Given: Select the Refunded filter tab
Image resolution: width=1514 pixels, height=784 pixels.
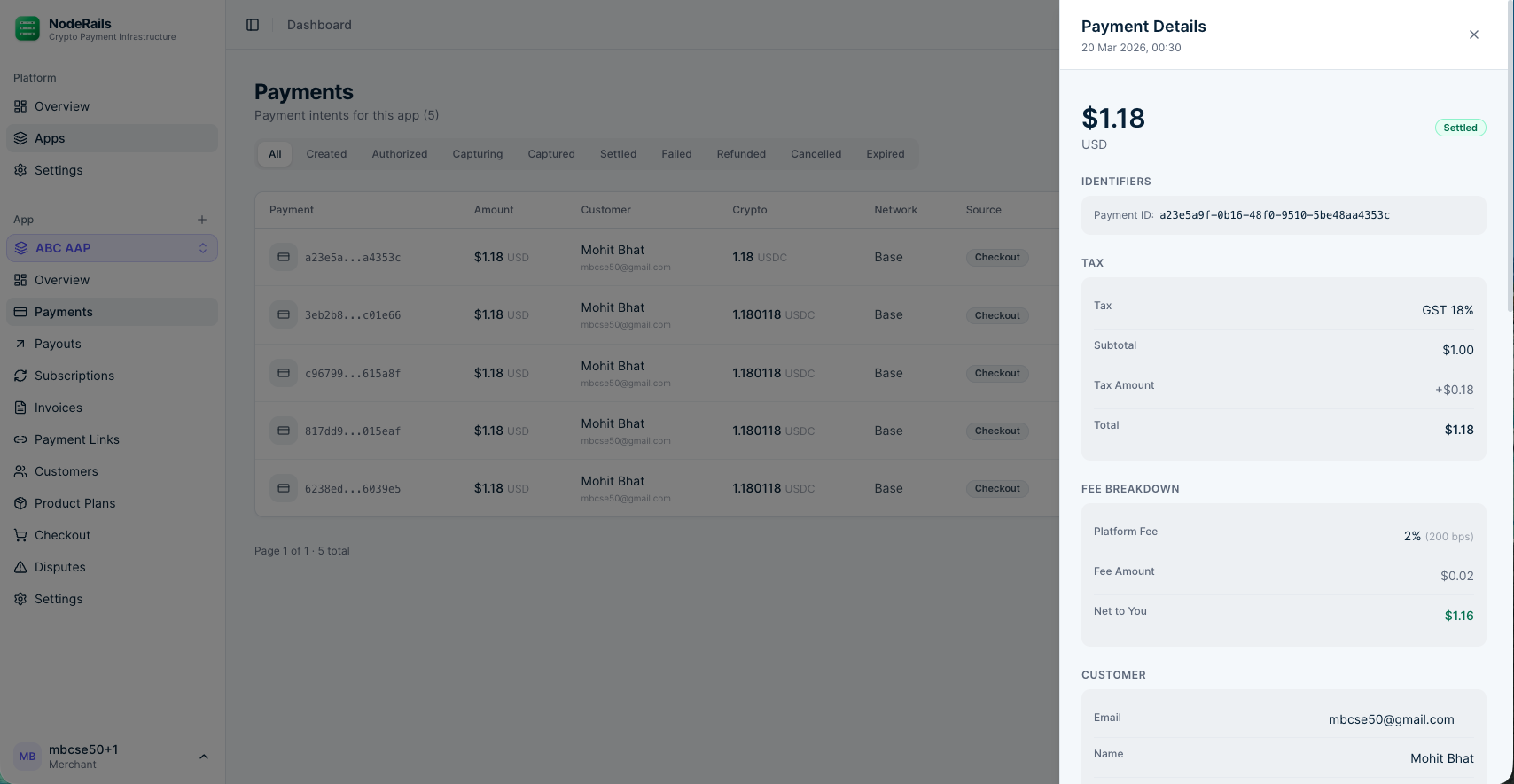Looking at the screenshot, I should pos(740,154).
